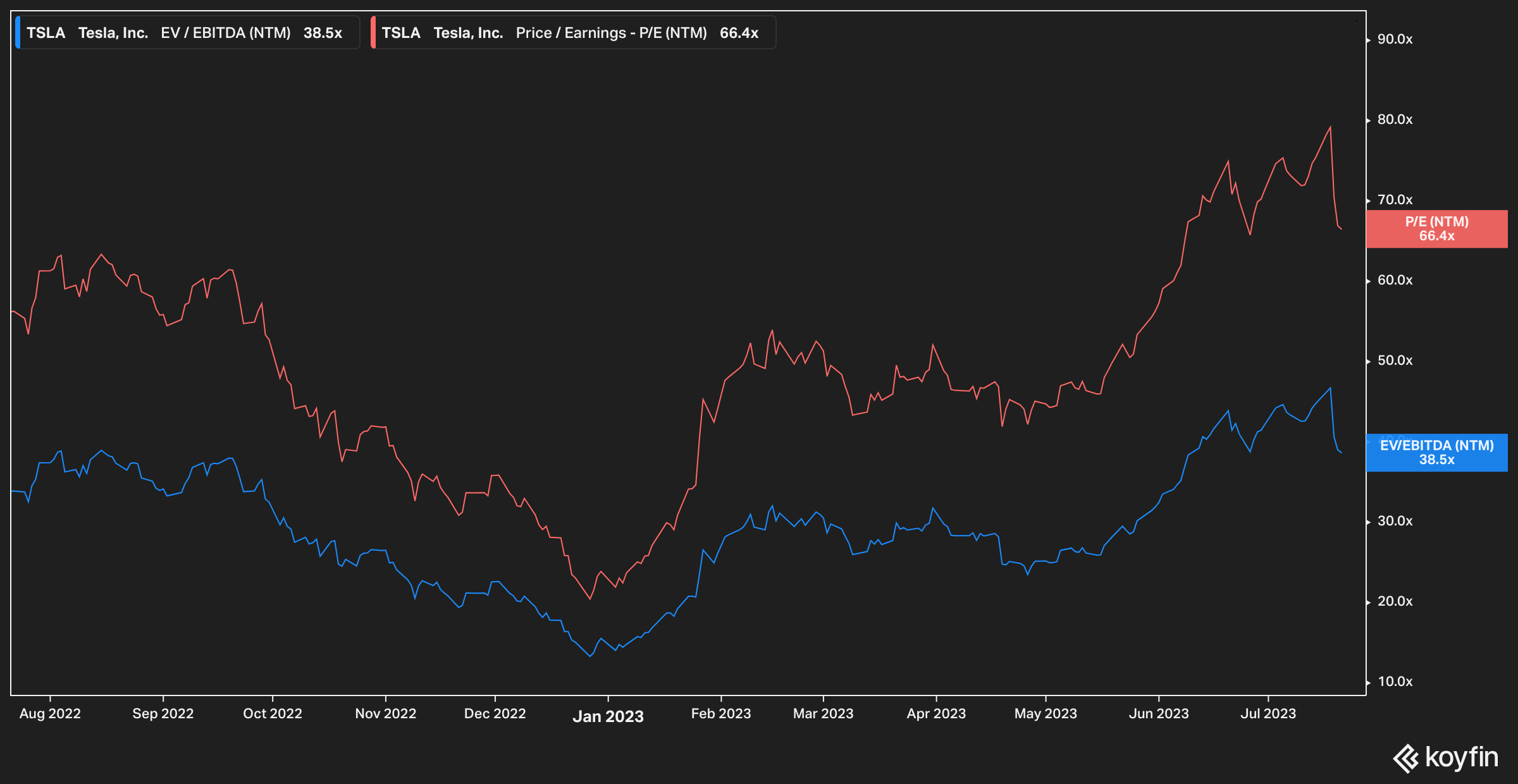Click the 10.0x y-axis tick label
The width and height of the screenshot is (1518, 784).
click(x=1395, y=682)
